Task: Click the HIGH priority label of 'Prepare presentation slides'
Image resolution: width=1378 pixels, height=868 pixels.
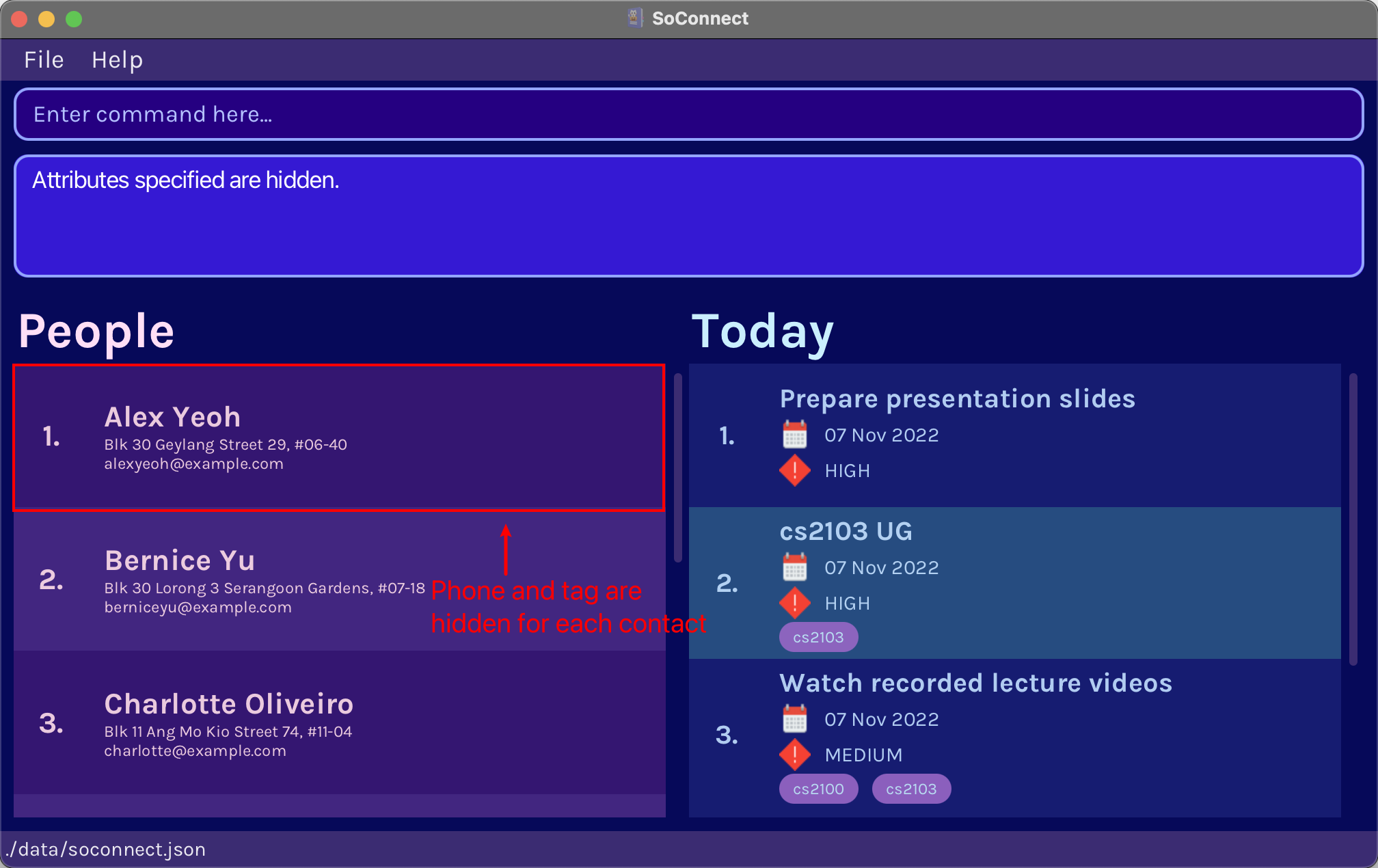Action: (x=847, y=471)
